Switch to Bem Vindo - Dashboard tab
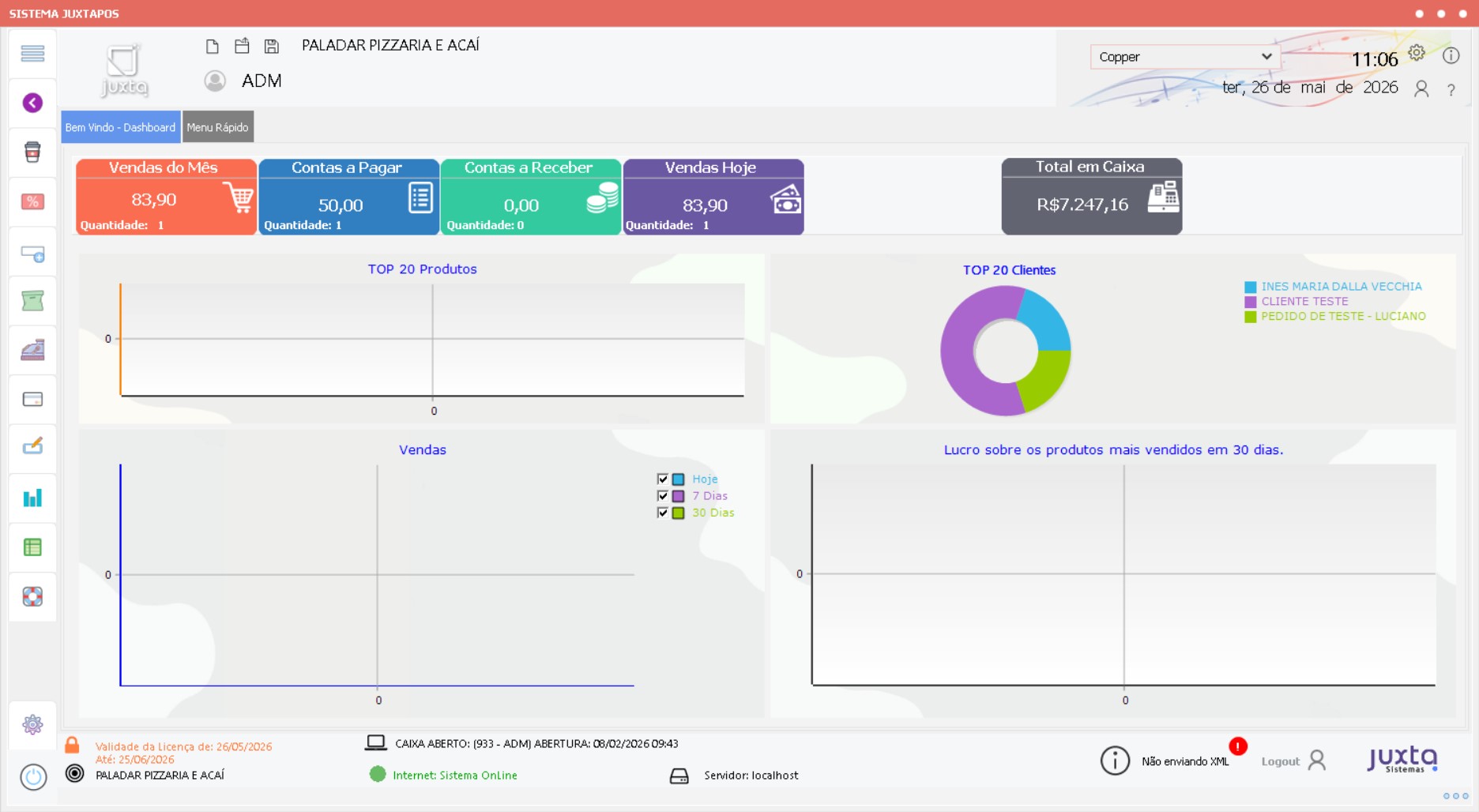The image size is (1479, 812). point(121,127)
